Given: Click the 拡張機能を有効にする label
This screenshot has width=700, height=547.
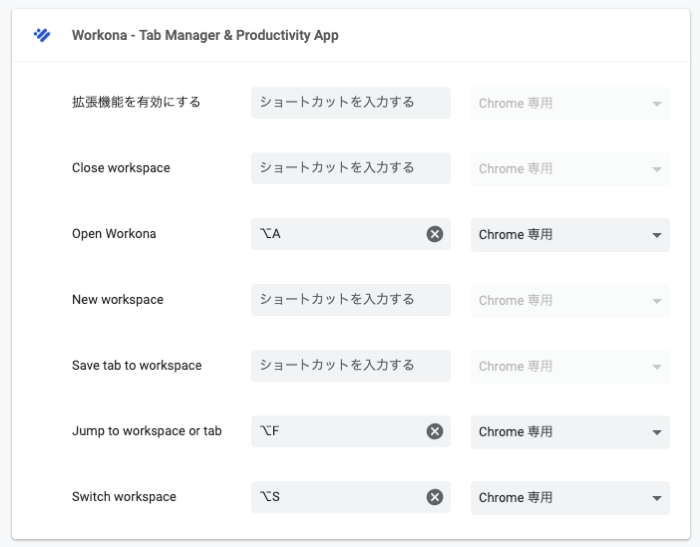Looking at the screenshot, I should pyautogui.click(x=136, y=102).
